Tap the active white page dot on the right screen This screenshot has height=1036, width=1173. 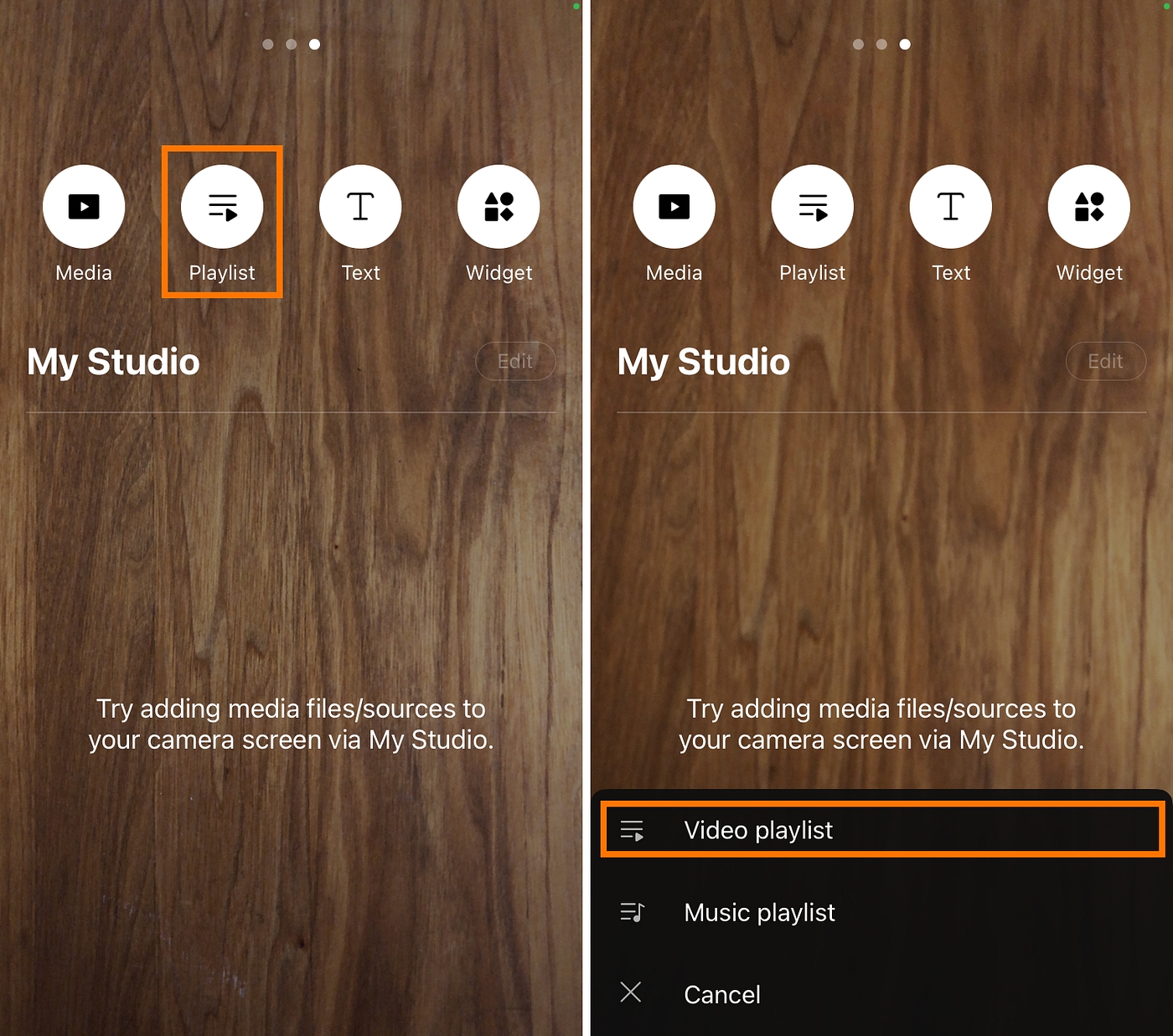coord(905,44)
